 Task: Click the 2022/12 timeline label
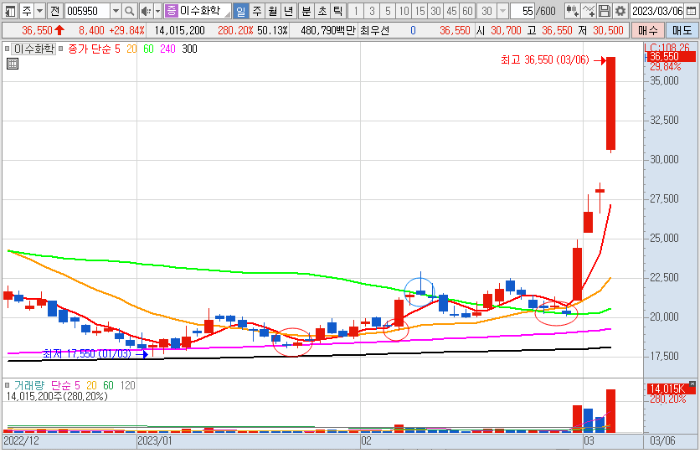(x=21, y=441)
